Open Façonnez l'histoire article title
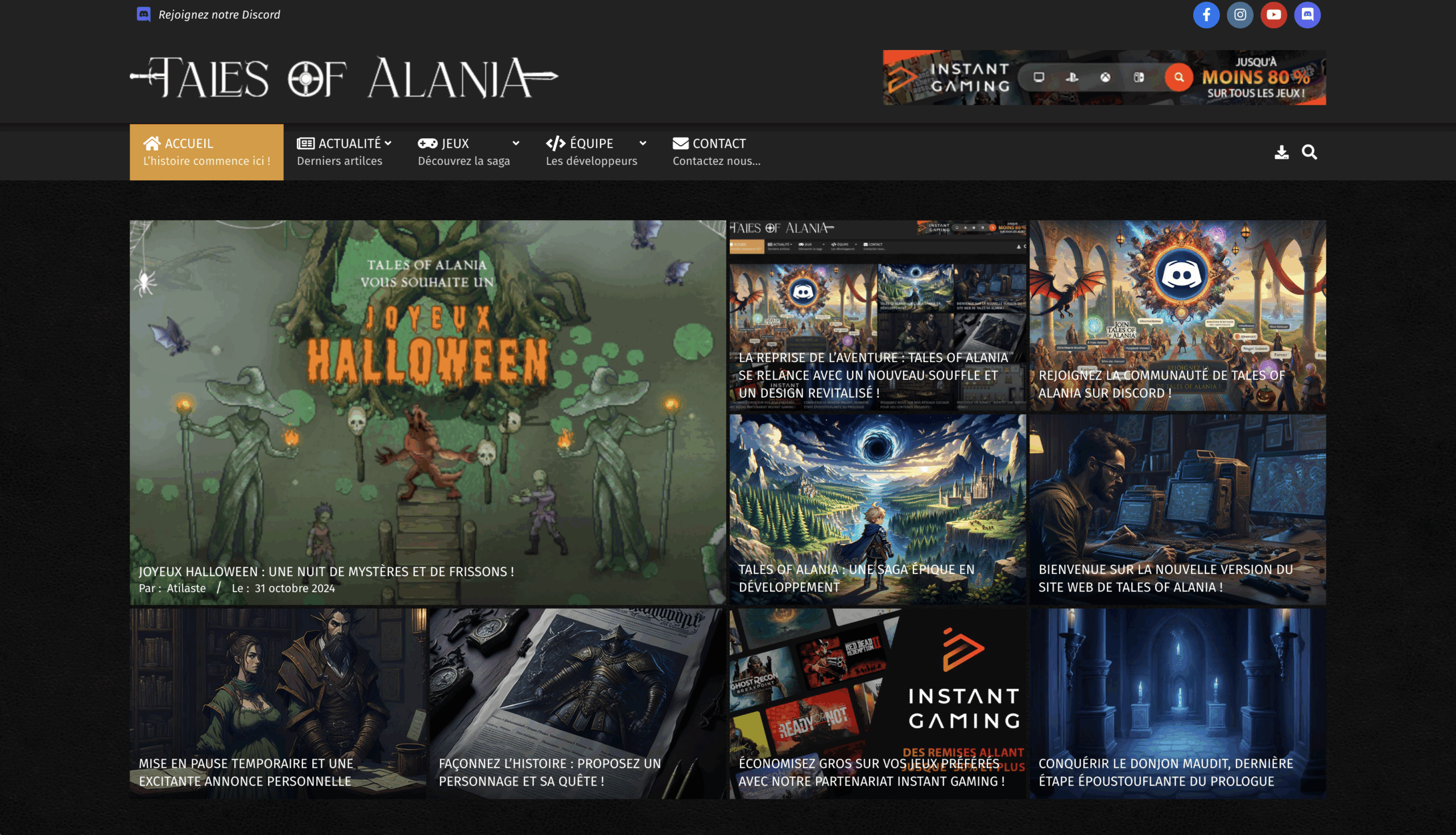Viewport: 1456px width, 835px height. click(550, 772)
